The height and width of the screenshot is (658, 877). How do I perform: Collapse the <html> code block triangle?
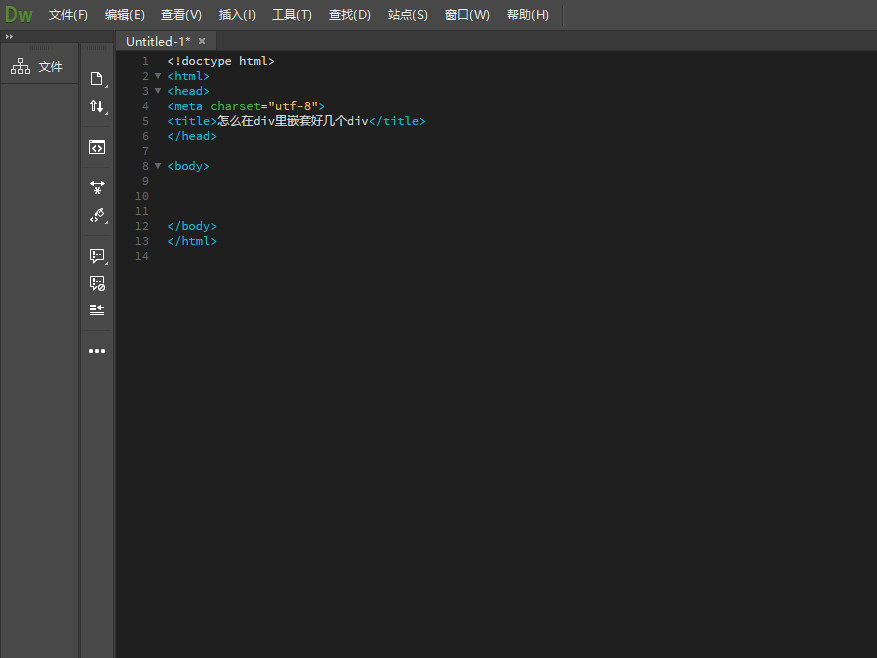[158, 76]
